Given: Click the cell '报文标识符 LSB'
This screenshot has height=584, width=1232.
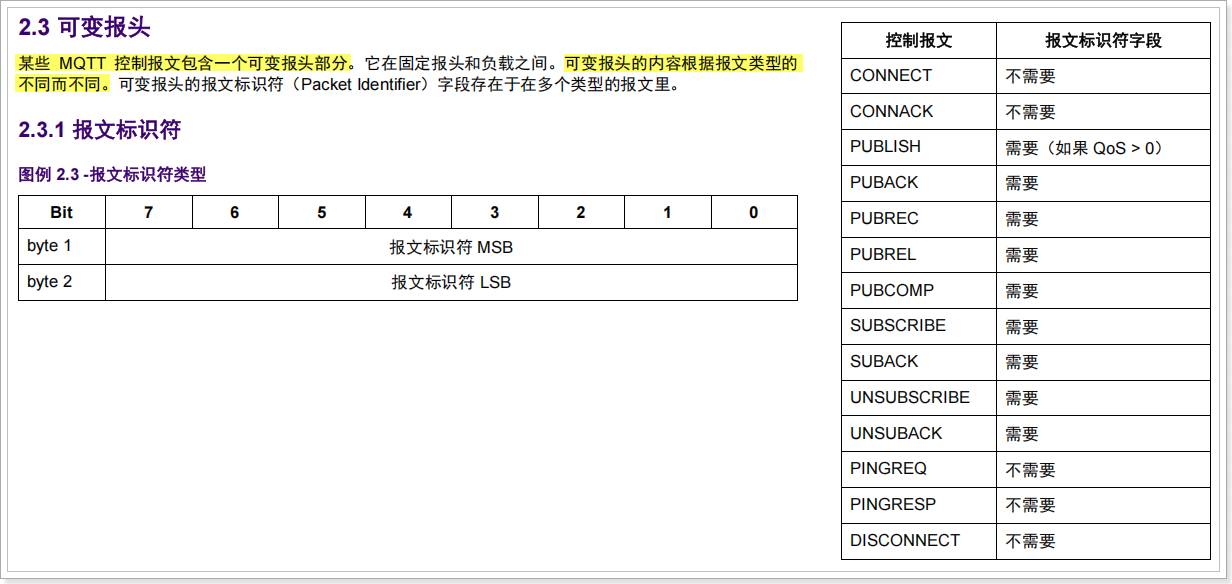Looking at the screenshot, I should tap(451, 283).
